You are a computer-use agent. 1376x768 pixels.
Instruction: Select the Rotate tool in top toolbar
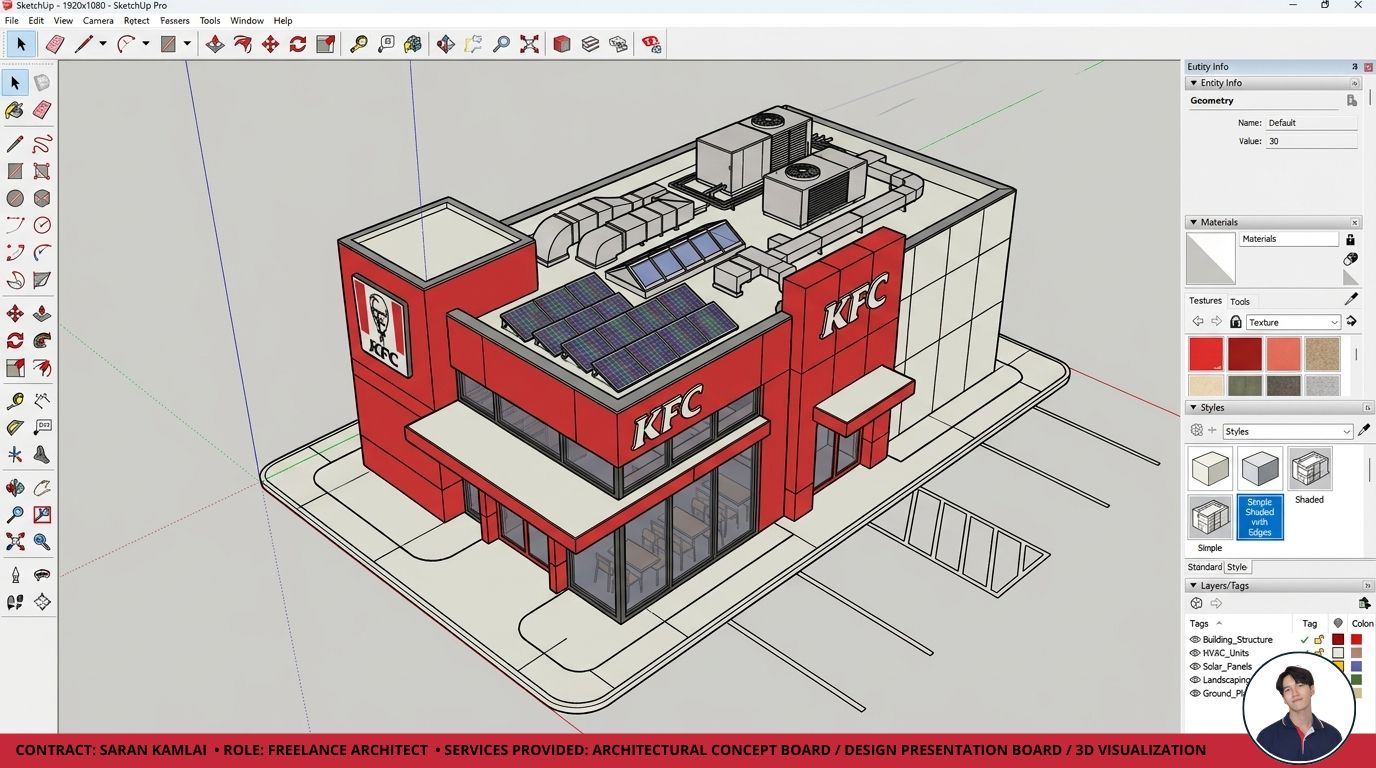[x=298, y=44]
